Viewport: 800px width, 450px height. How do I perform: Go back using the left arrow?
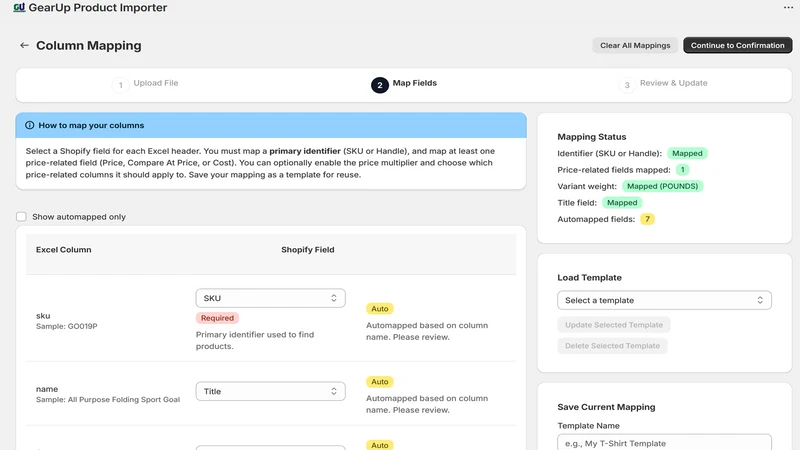click(24, 45)
